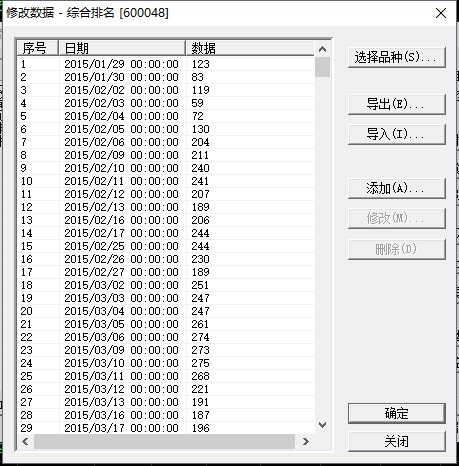Select row dated 2015/02/06 00:00:00
Screen dimensions: 459x466
point(166,142)
